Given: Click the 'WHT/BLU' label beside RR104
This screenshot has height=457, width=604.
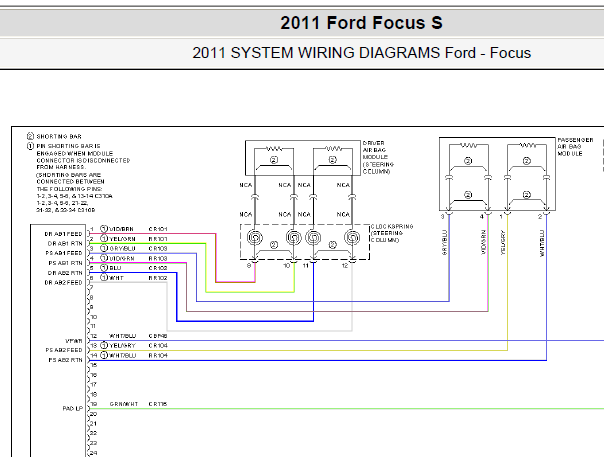Looking at the screenshot, I should [122, 355].
